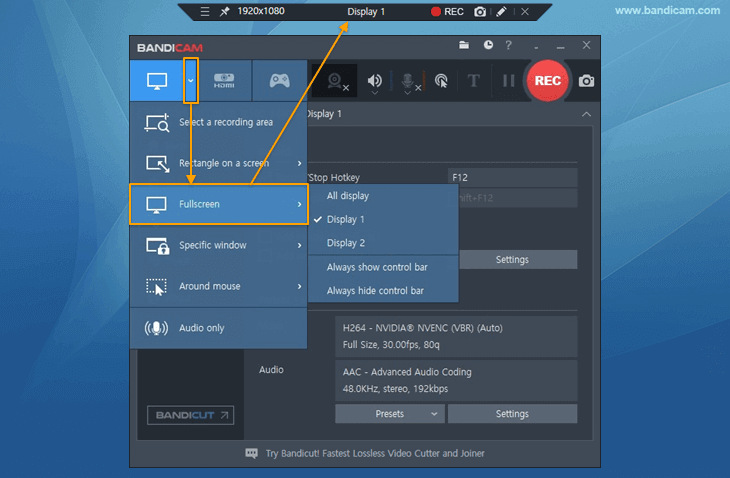Click the large red REC button
This screenshot has height=478, width=730.
coord(548,81)
